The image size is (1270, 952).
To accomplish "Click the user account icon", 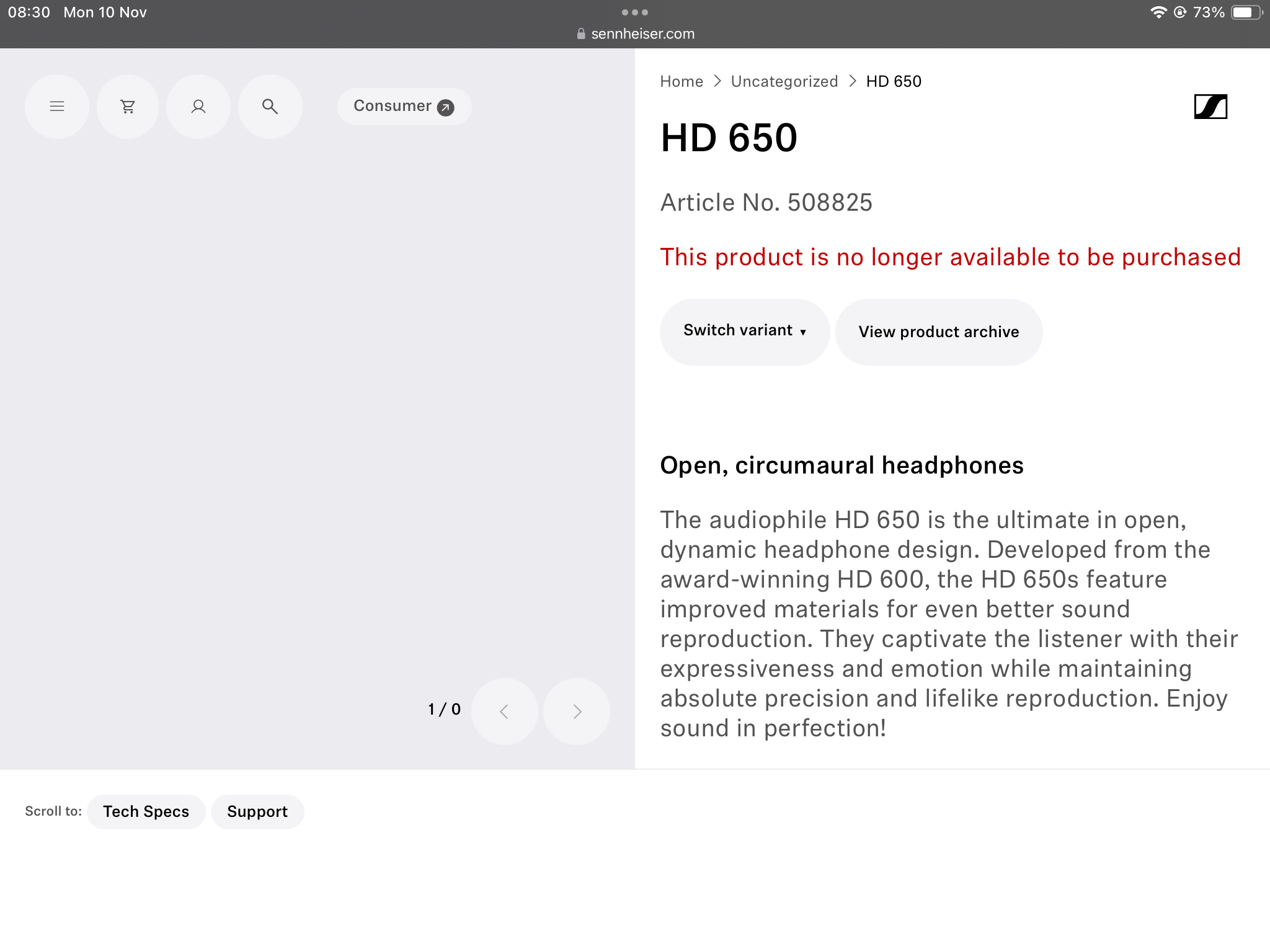I will point(198,107).
